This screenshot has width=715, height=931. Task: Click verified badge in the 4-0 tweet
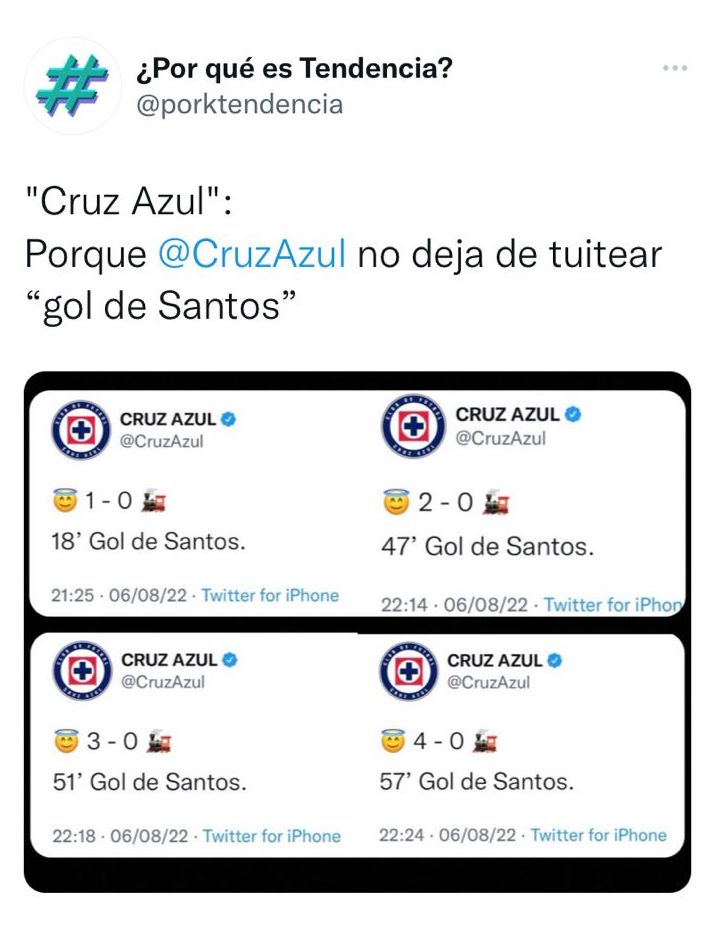coord(556,660)
